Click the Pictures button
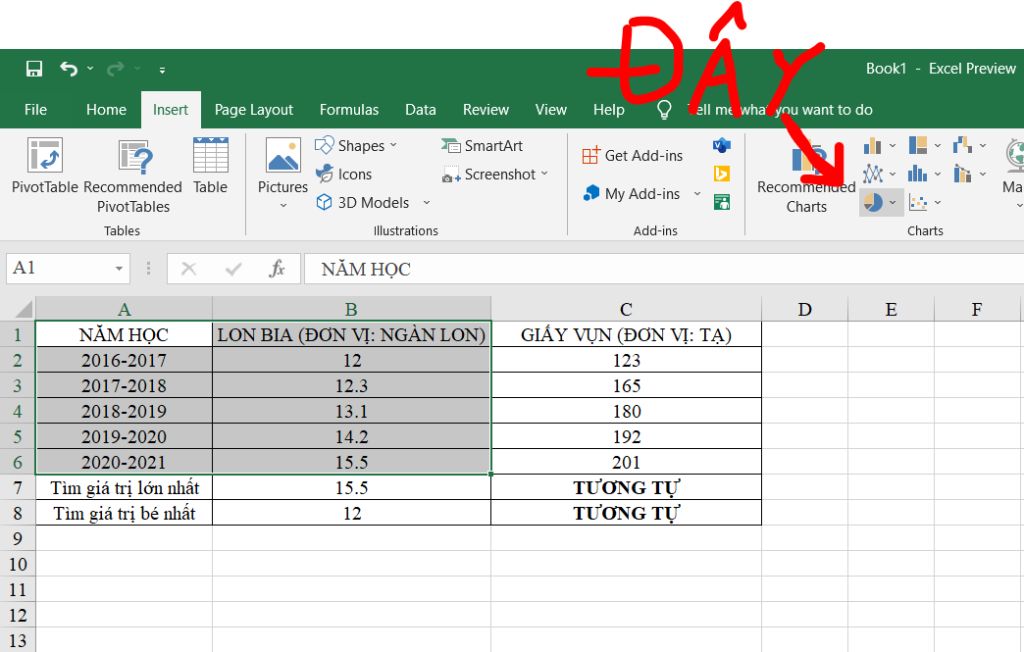This screenshot has height=652, width=1024. pyautogui.click(x=283, y=173)
